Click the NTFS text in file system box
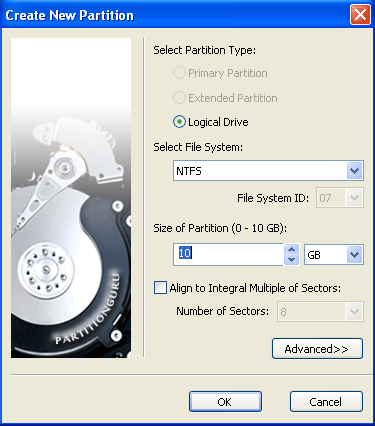Screen dimensions: 375x426 [x=189, y=171]
